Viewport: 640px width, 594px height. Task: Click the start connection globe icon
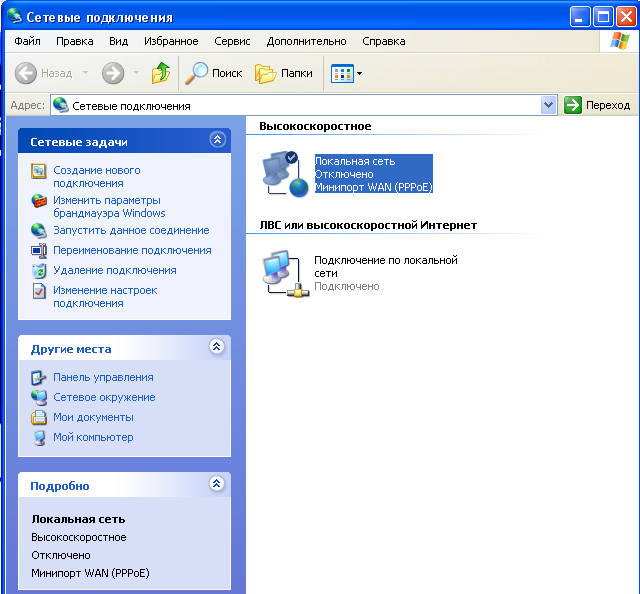click(39, 231)
